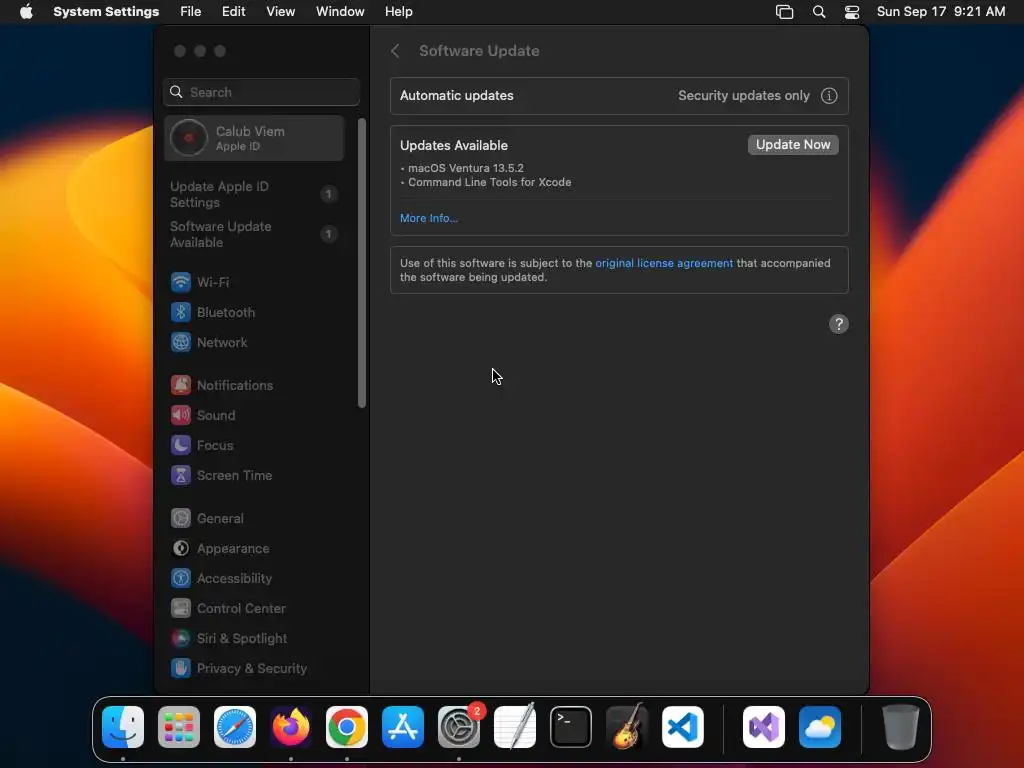Select Software Update Available sidebar item
Screen dimensions: 1024x768
tap(253, 234)
